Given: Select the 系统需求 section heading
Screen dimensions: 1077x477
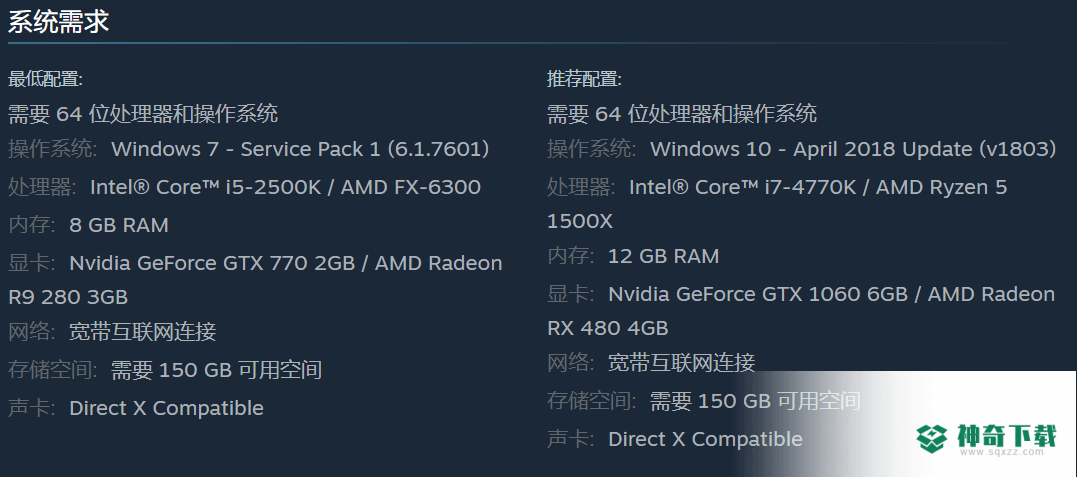Looking at the screenshot, I should 58,22.
